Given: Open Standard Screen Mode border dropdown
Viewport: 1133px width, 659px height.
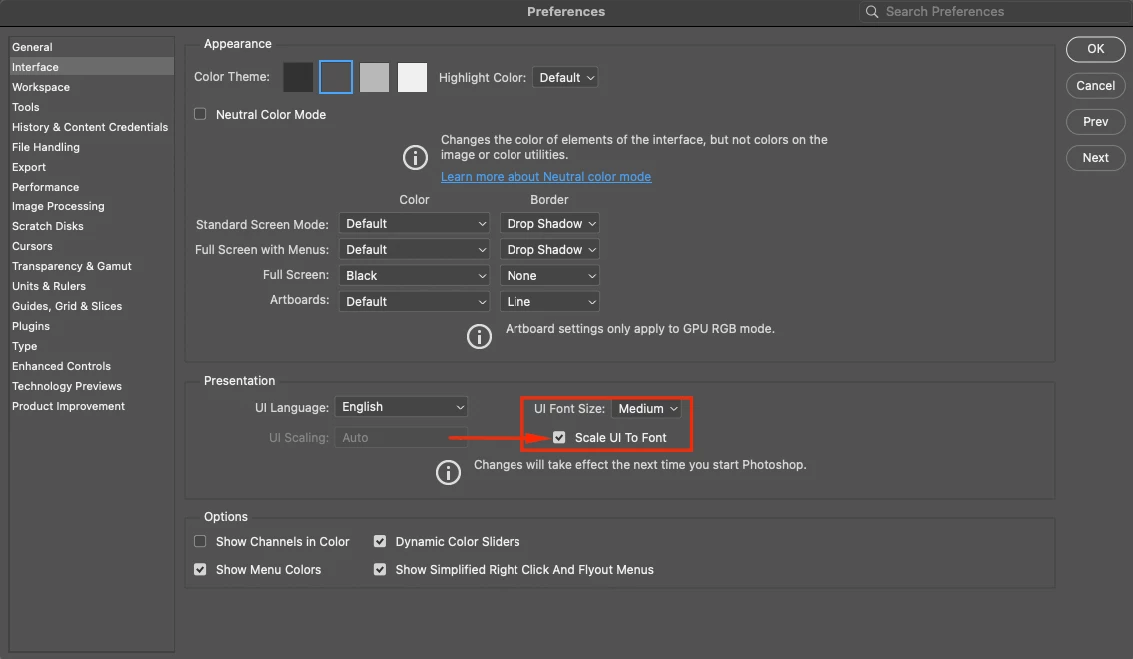Looking at the screenshot, I should click(550, 224).
